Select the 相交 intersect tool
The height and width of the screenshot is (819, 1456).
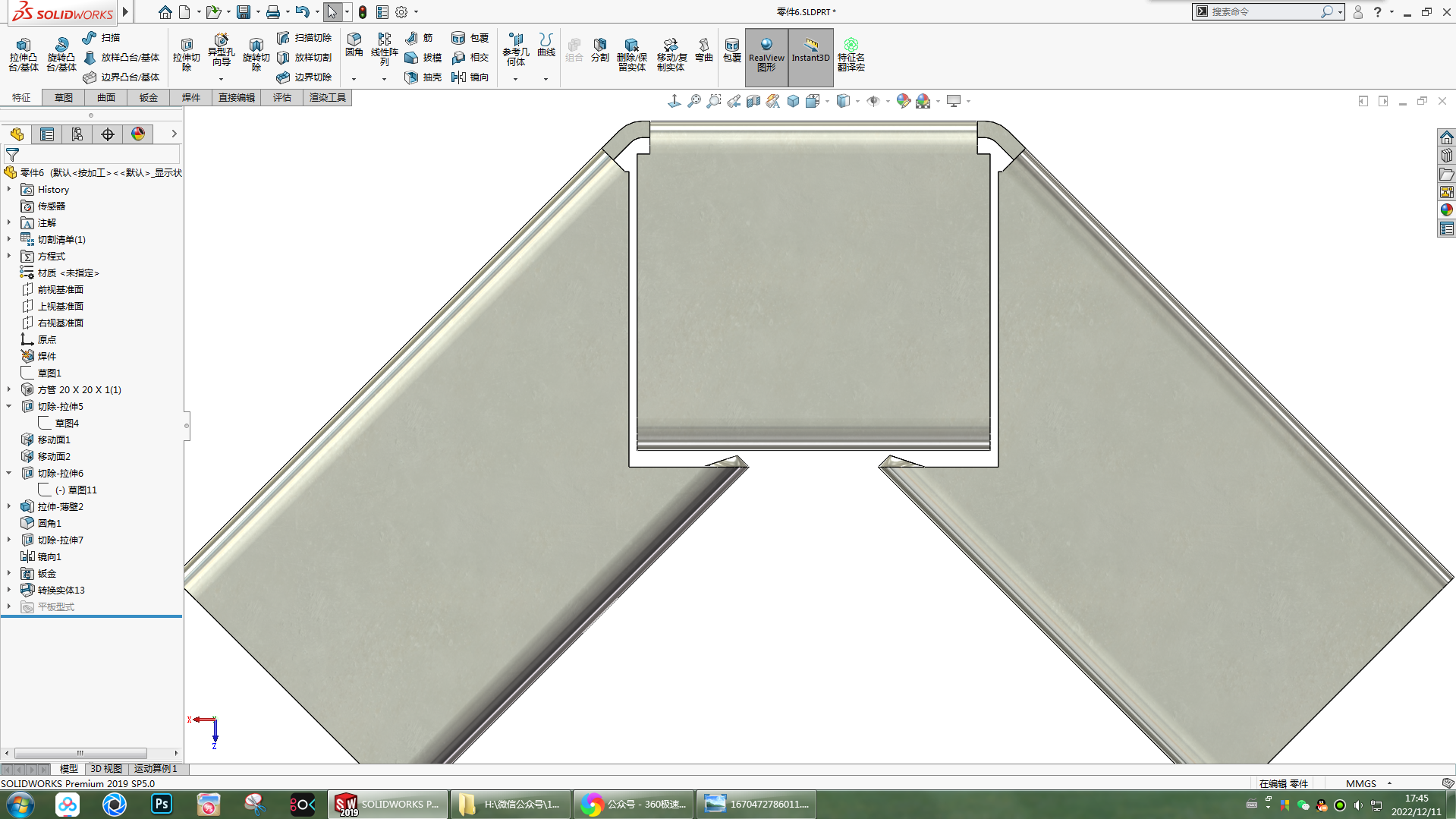(470, 57)
